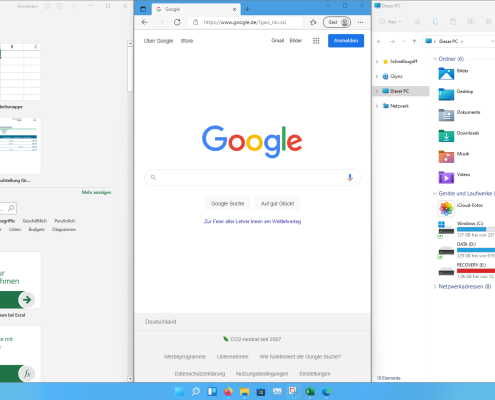
Task: Open a new Edge tab
Action: tap(247, 9)
